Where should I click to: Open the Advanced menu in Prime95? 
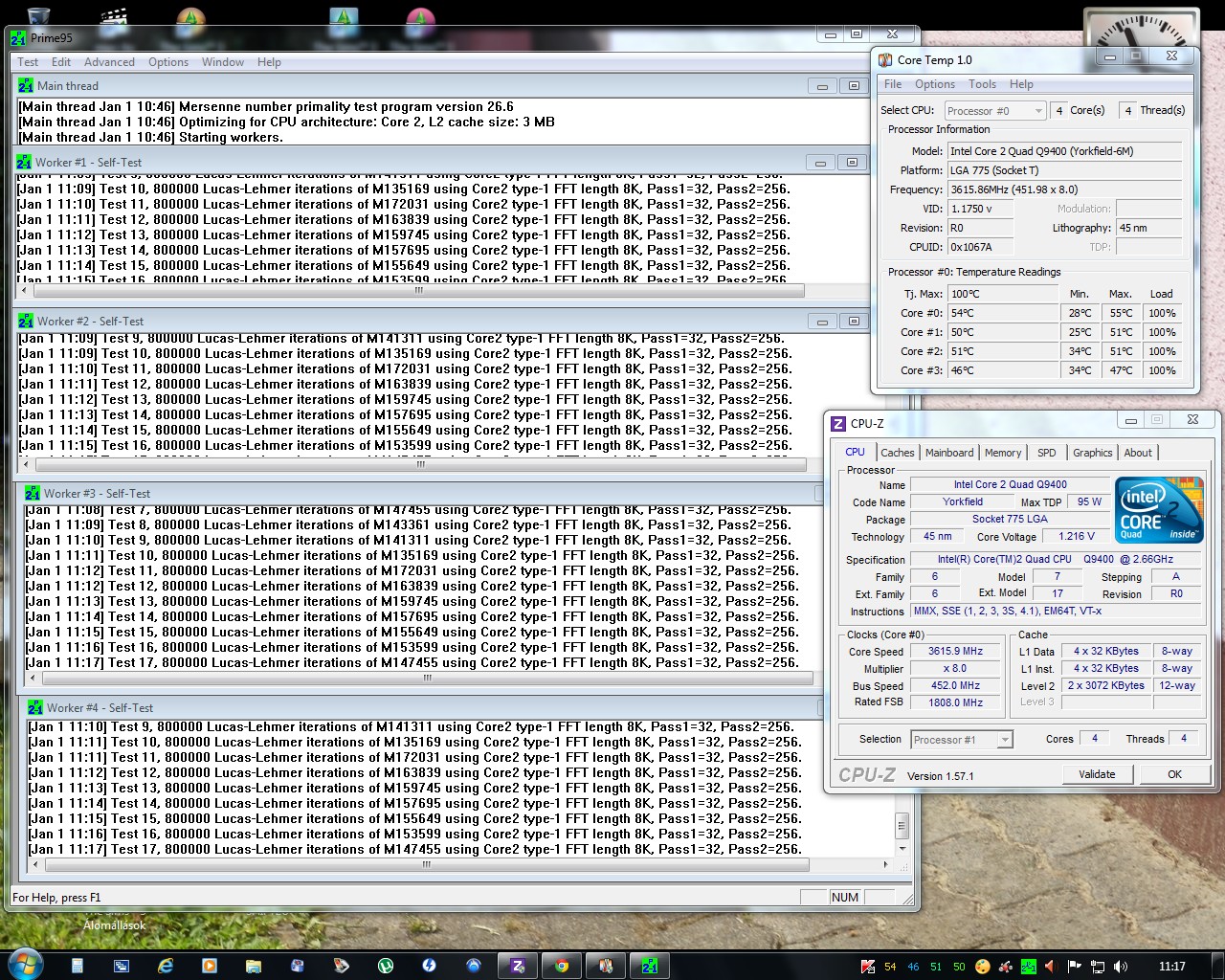pos(109,62)
